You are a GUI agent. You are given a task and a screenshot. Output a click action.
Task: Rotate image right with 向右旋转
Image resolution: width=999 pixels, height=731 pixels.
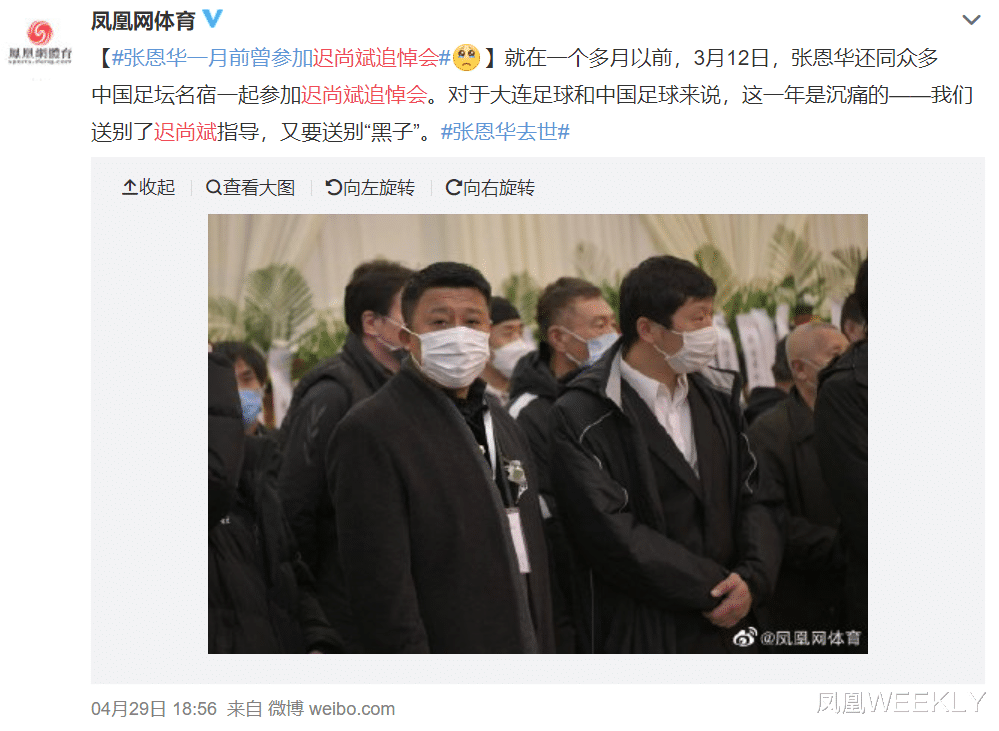coord(489,187)
